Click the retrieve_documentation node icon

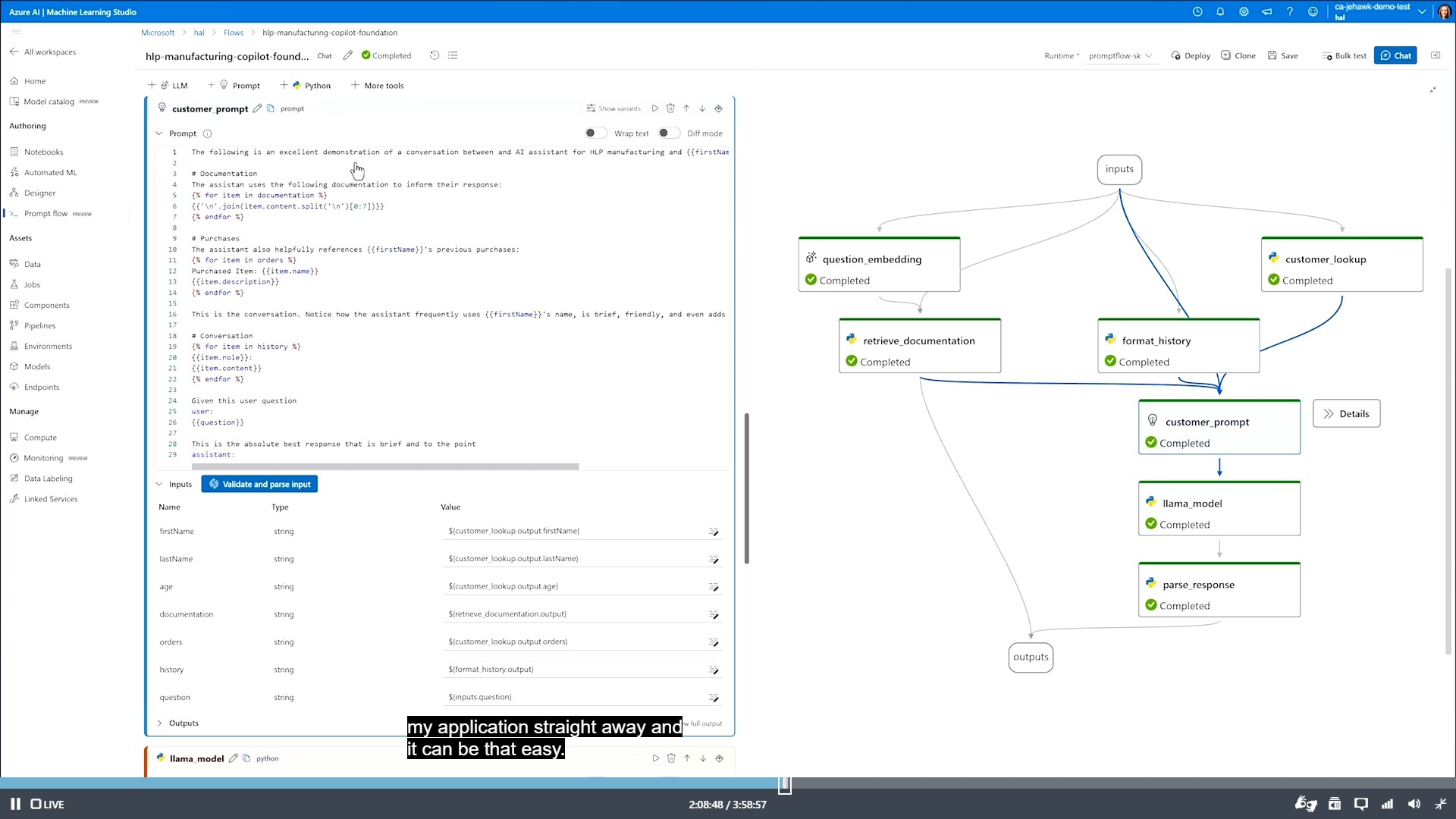852,340
